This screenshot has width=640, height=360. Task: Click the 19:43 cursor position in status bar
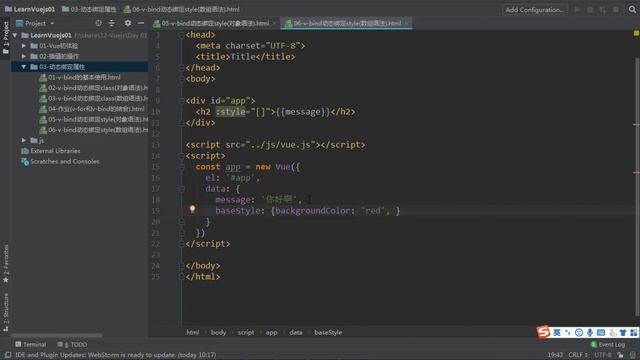pos(555,355)
